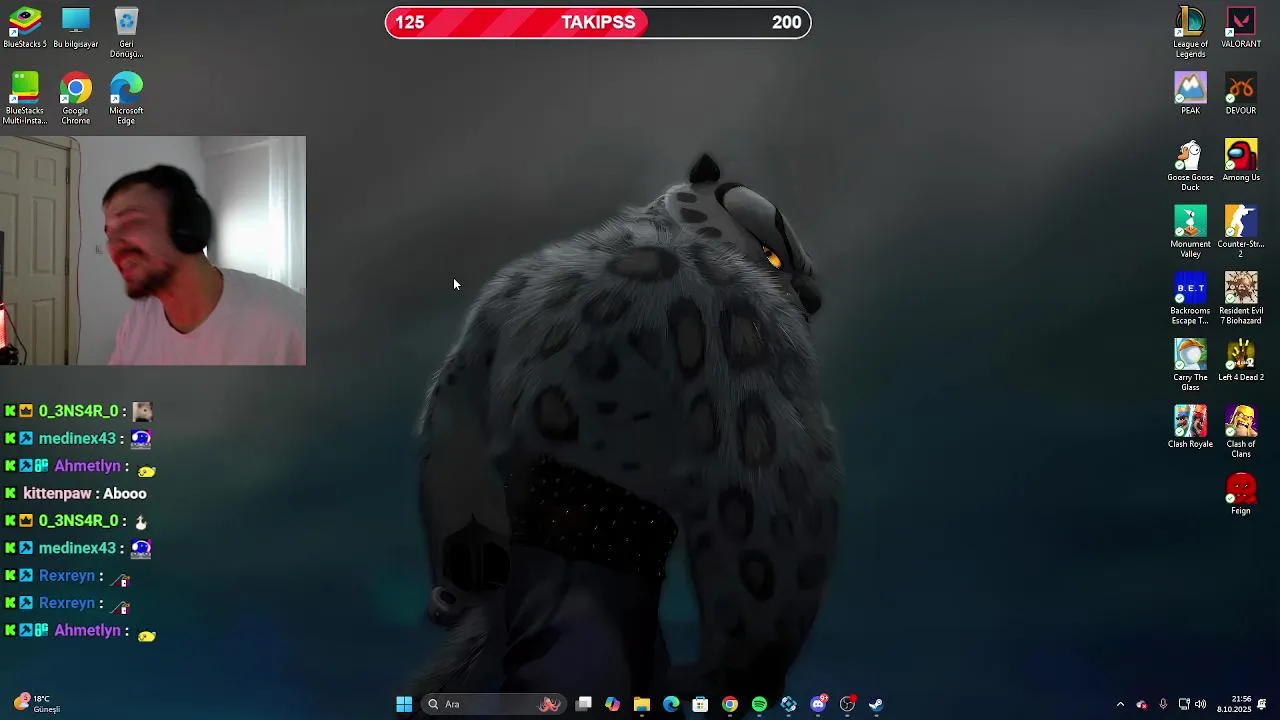Click the Ara search box in taskbar

[494, 704]
